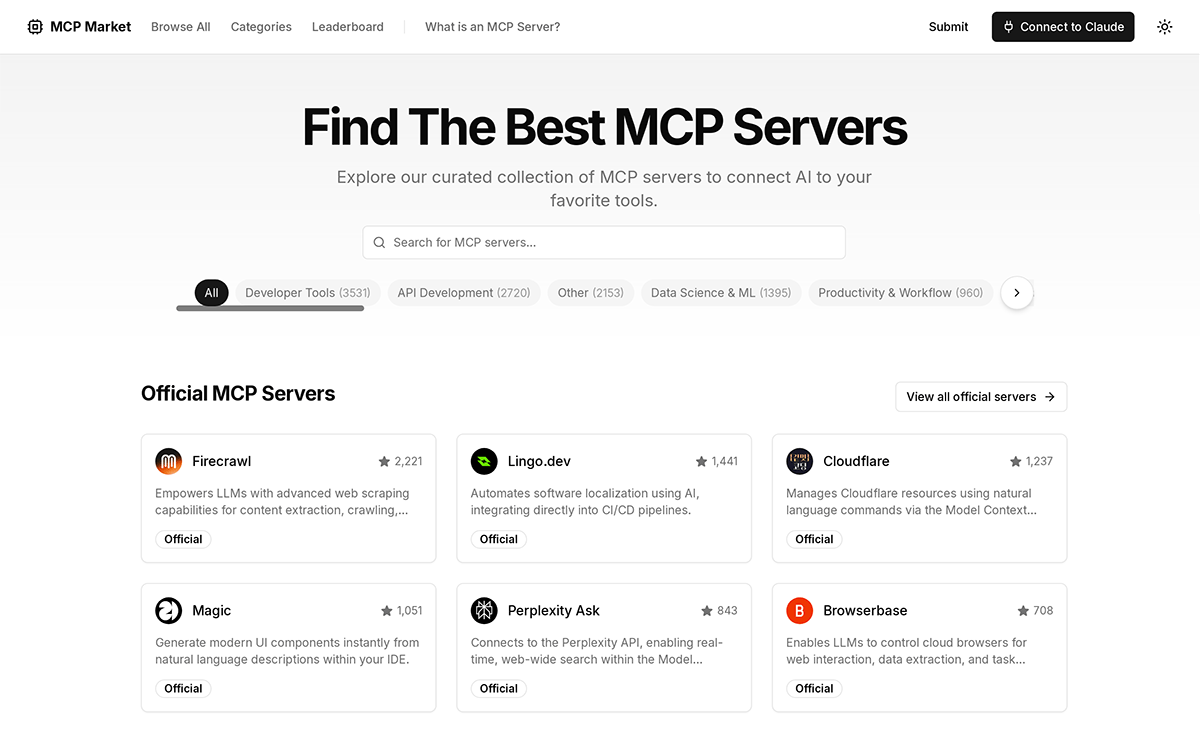Open the Leaderboard menu item
This screenshot has height=755, width=1200.
point(347,27)
